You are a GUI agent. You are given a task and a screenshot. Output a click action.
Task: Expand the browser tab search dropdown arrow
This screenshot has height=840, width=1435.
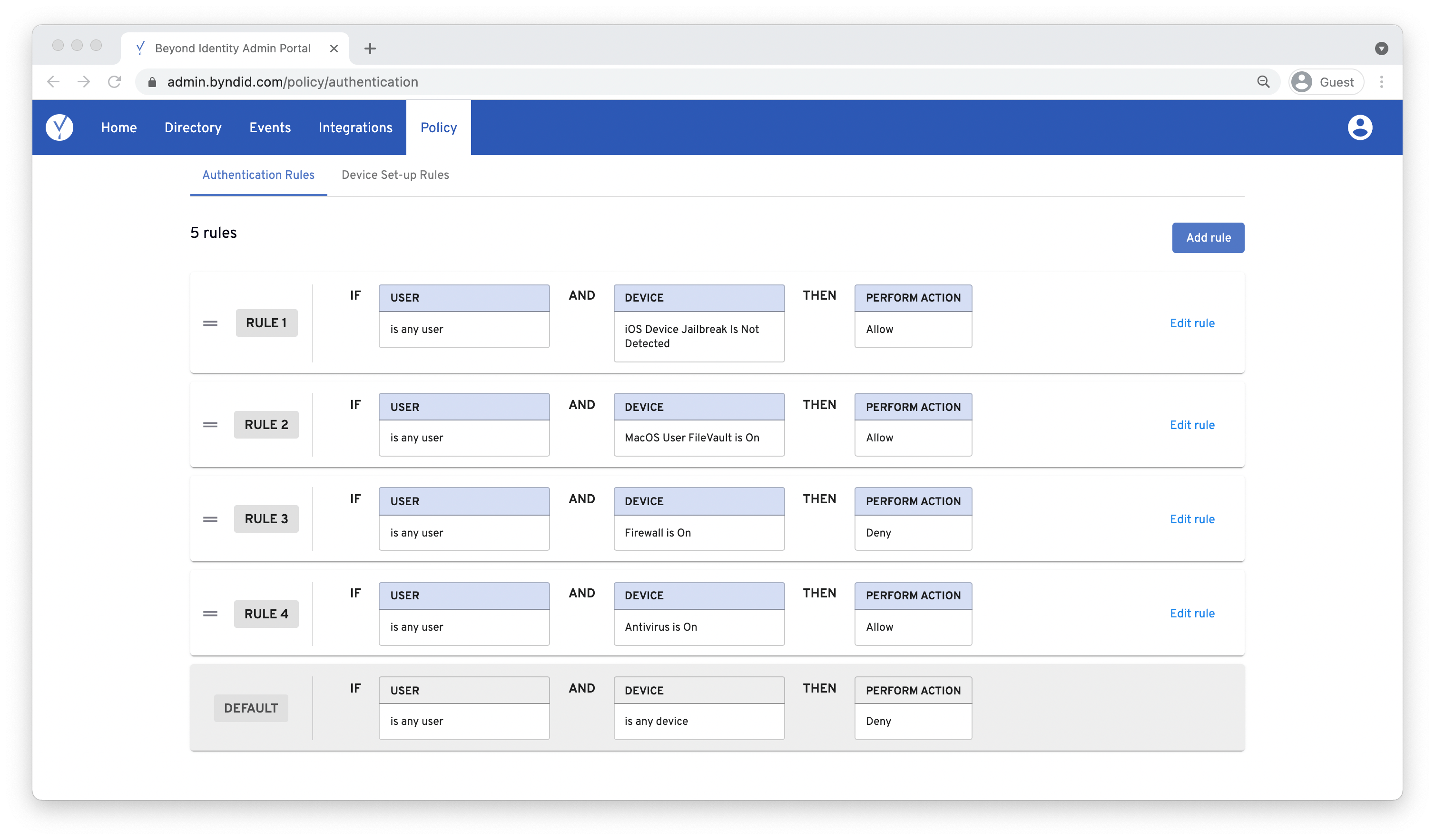pos(1381,49)
